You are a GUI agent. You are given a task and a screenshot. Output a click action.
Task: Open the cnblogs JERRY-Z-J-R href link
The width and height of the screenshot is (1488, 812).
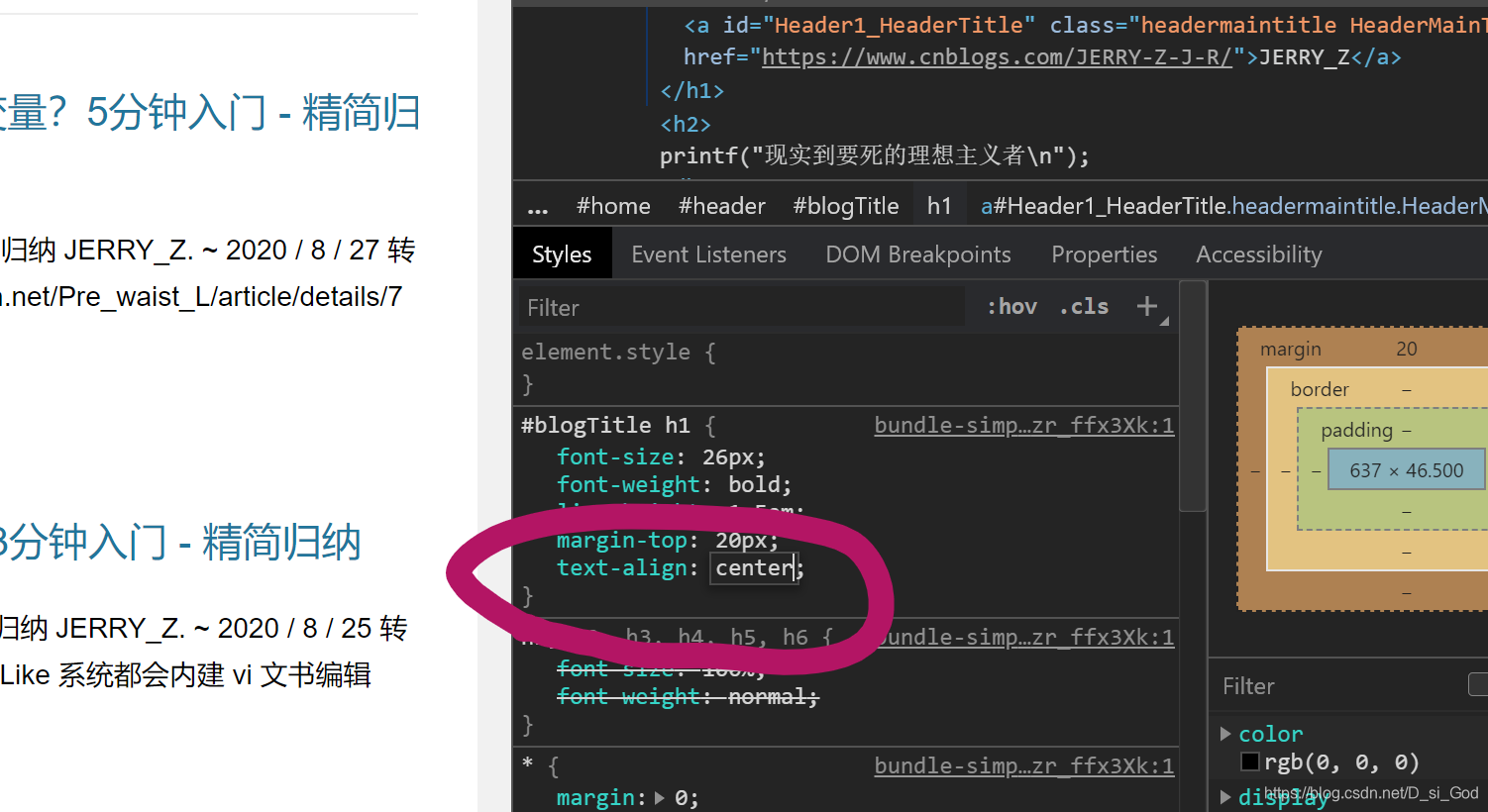(x=997, y=57)
